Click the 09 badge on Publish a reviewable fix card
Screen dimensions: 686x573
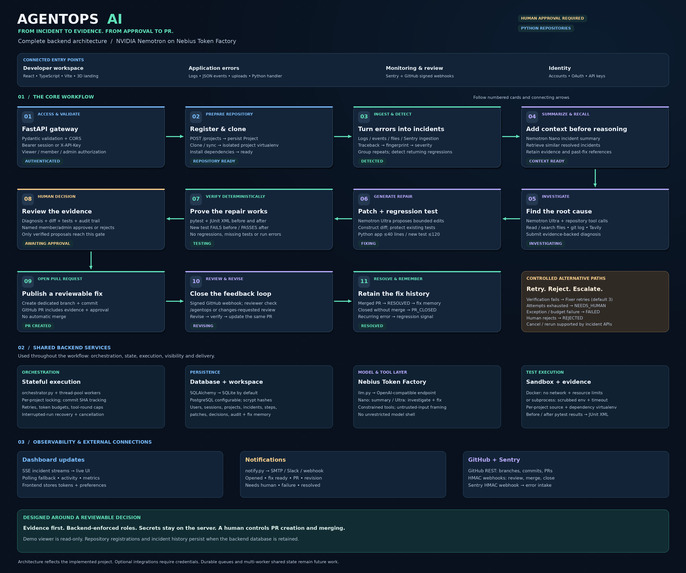click(x=28, y=281)
